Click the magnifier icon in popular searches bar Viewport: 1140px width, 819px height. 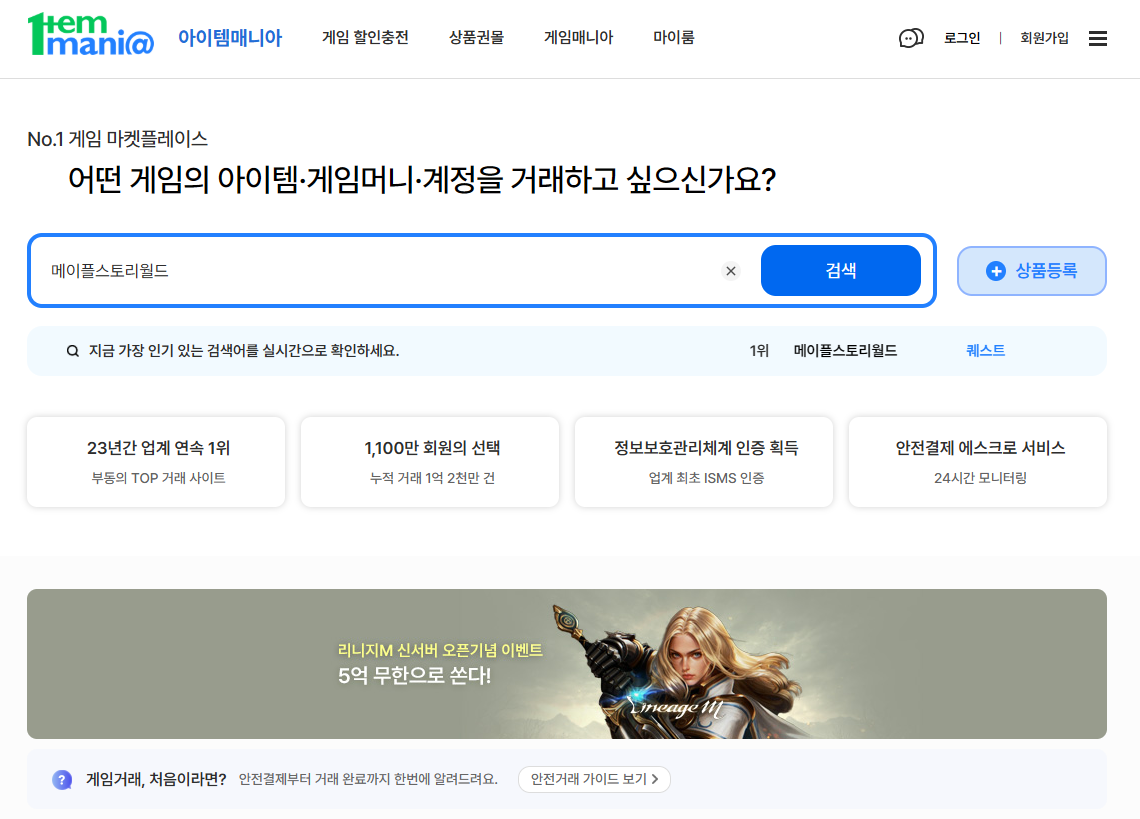click(x=73, y=351)
